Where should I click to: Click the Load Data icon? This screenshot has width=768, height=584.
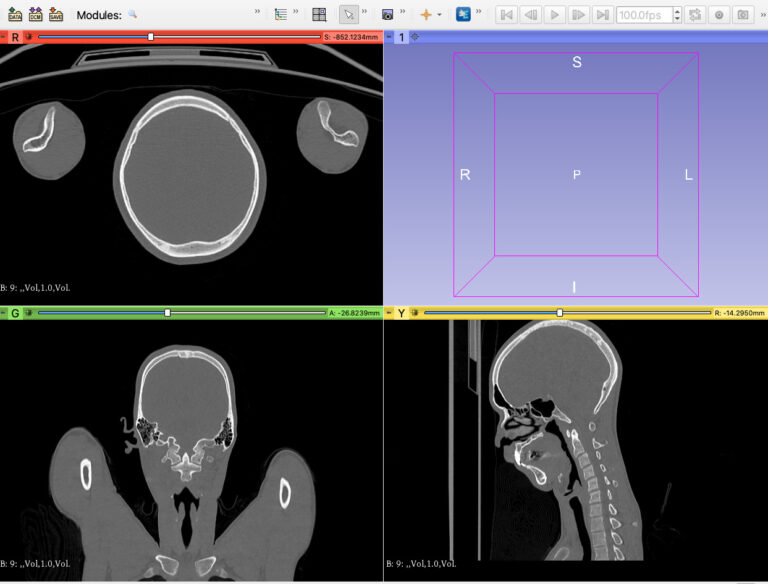pos(15,15)
